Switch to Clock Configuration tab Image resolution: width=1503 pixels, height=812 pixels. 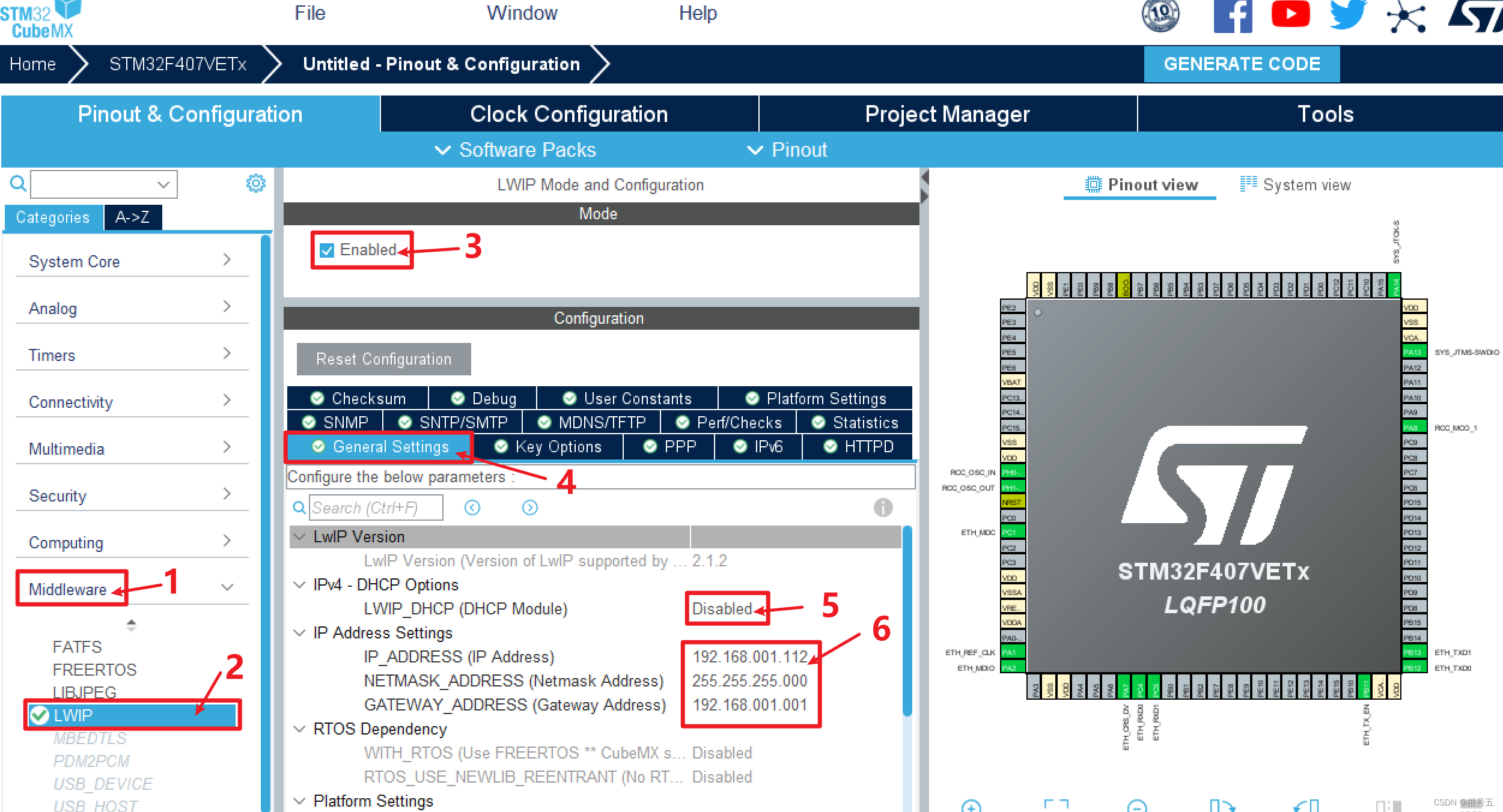569,114
